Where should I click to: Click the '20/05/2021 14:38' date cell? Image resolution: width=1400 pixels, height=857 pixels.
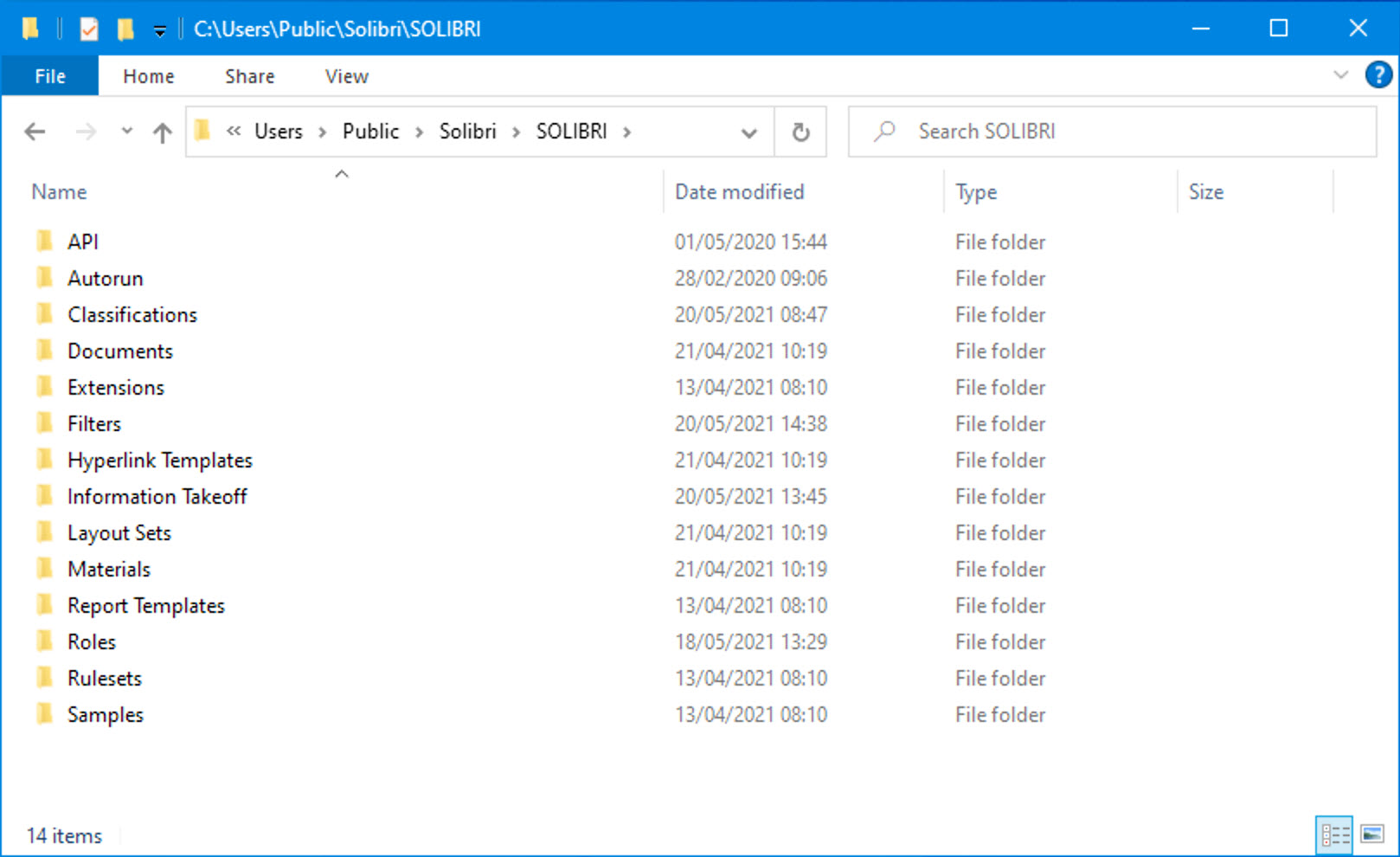[x=751, y=423]
